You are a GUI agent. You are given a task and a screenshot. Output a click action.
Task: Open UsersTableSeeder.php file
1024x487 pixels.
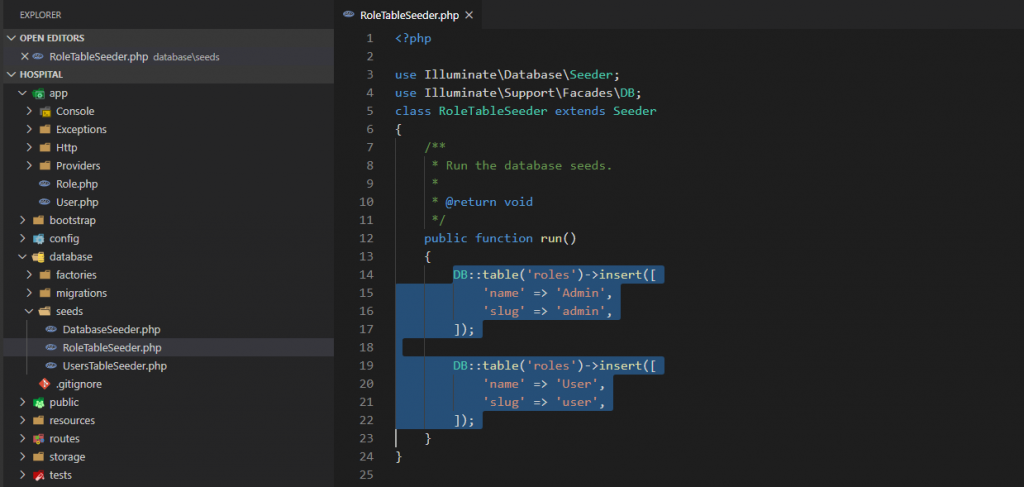click(114, 366)
